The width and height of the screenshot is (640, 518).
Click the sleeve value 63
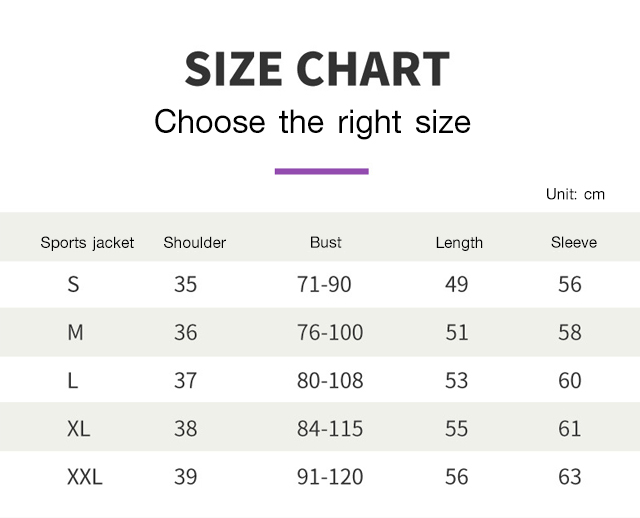pyautogui.click(x=570, y=477)
